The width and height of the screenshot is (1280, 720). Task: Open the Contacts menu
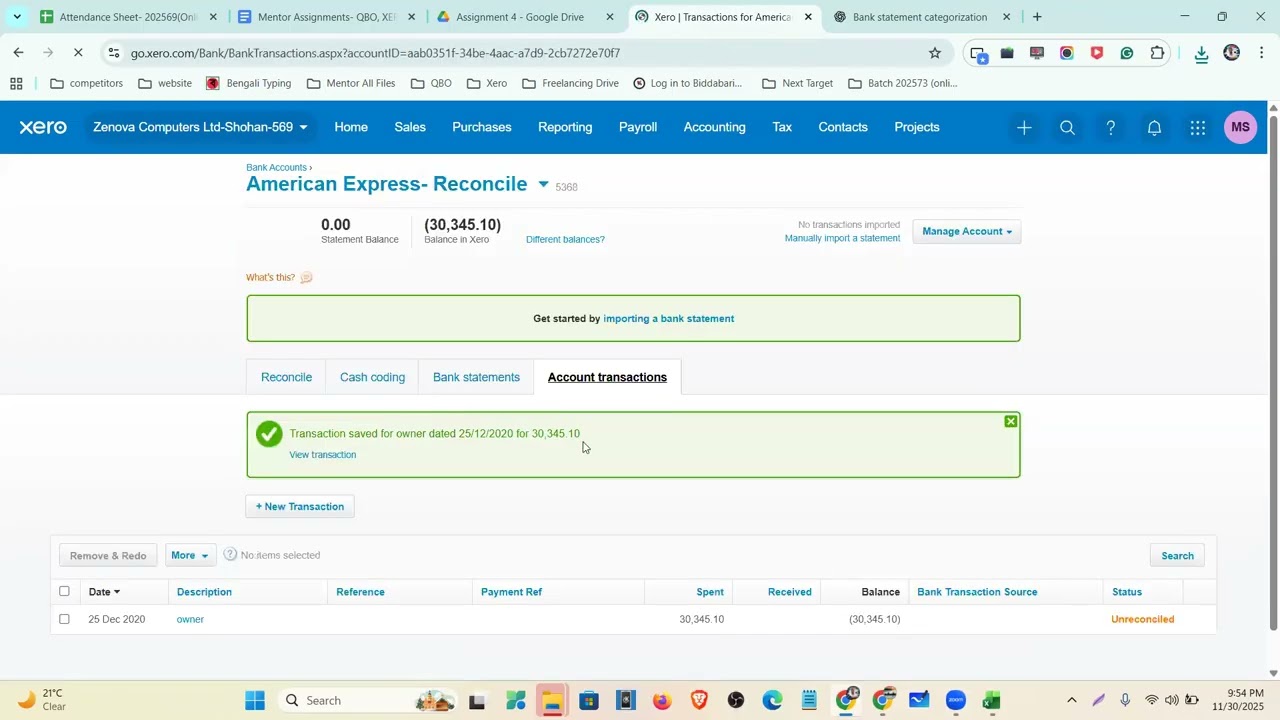843,127
